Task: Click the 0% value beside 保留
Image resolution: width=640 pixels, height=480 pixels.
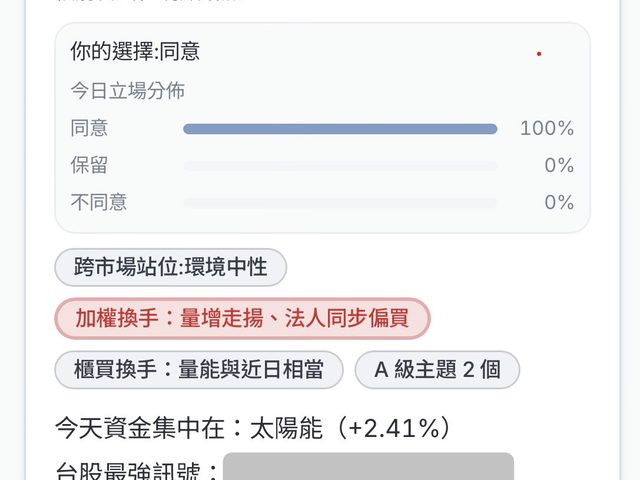Action: [559, 165]
